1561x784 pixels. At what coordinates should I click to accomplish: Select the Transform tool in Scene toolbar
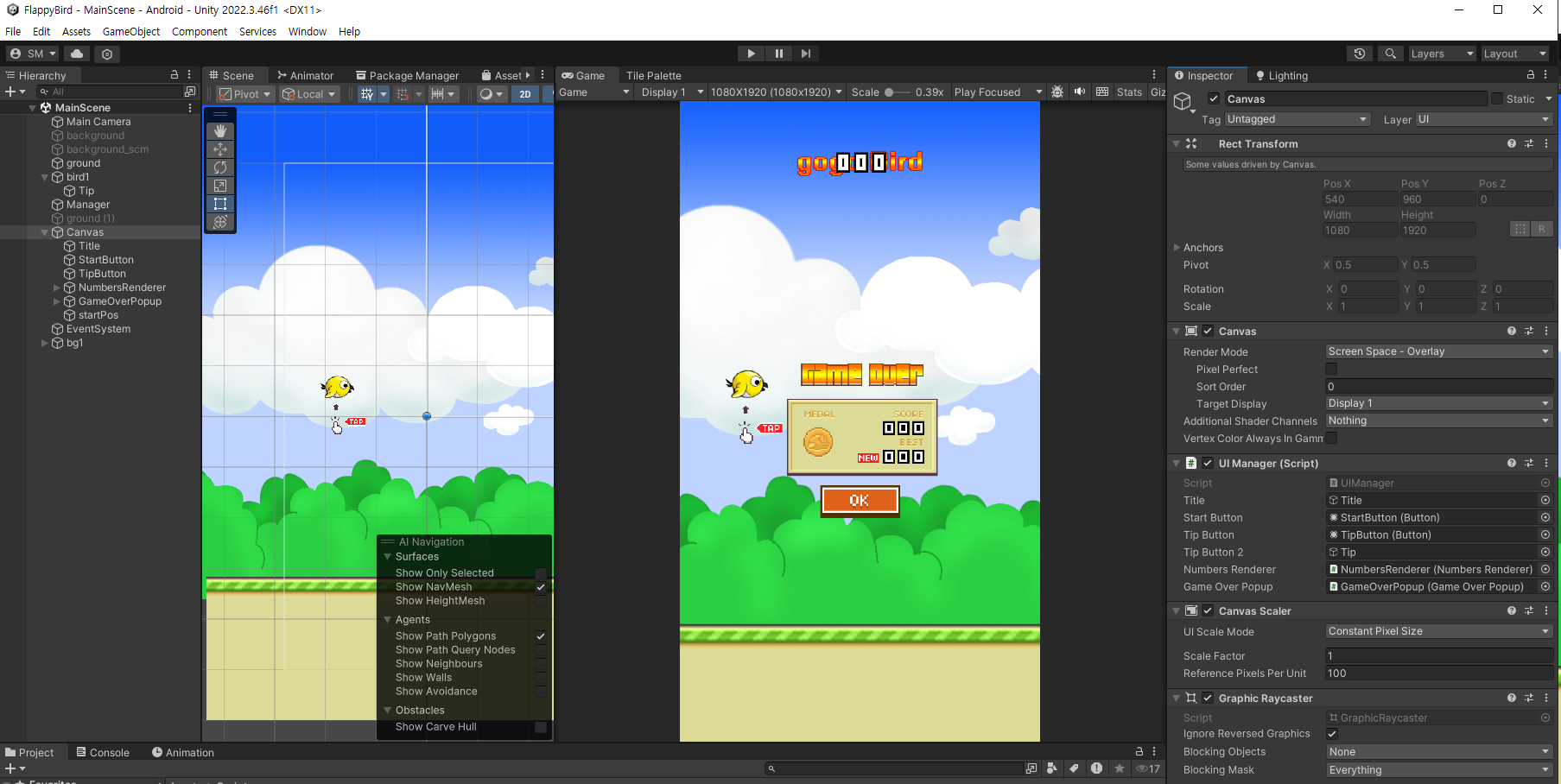pos(220,222)
